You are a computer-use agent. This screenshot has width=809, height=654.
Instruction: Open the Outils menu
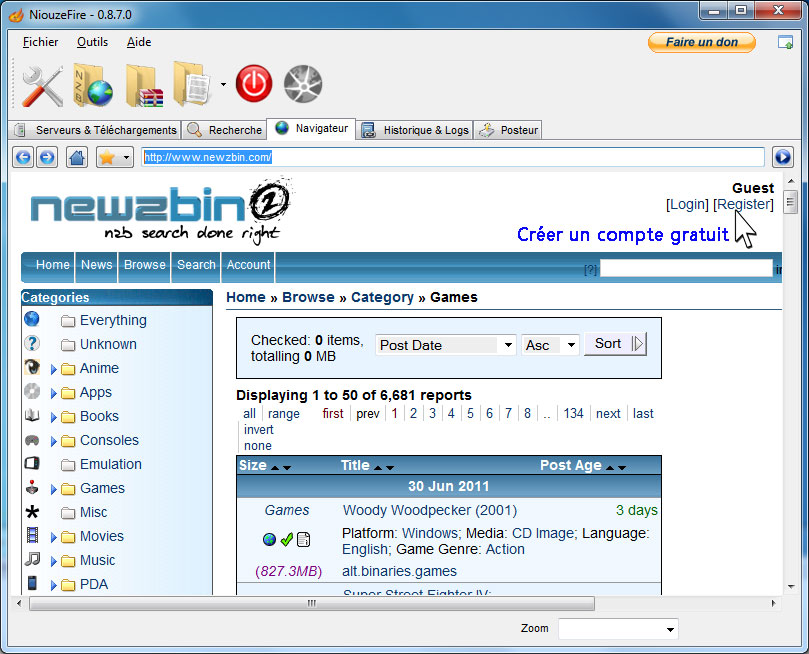coord(92,42)
